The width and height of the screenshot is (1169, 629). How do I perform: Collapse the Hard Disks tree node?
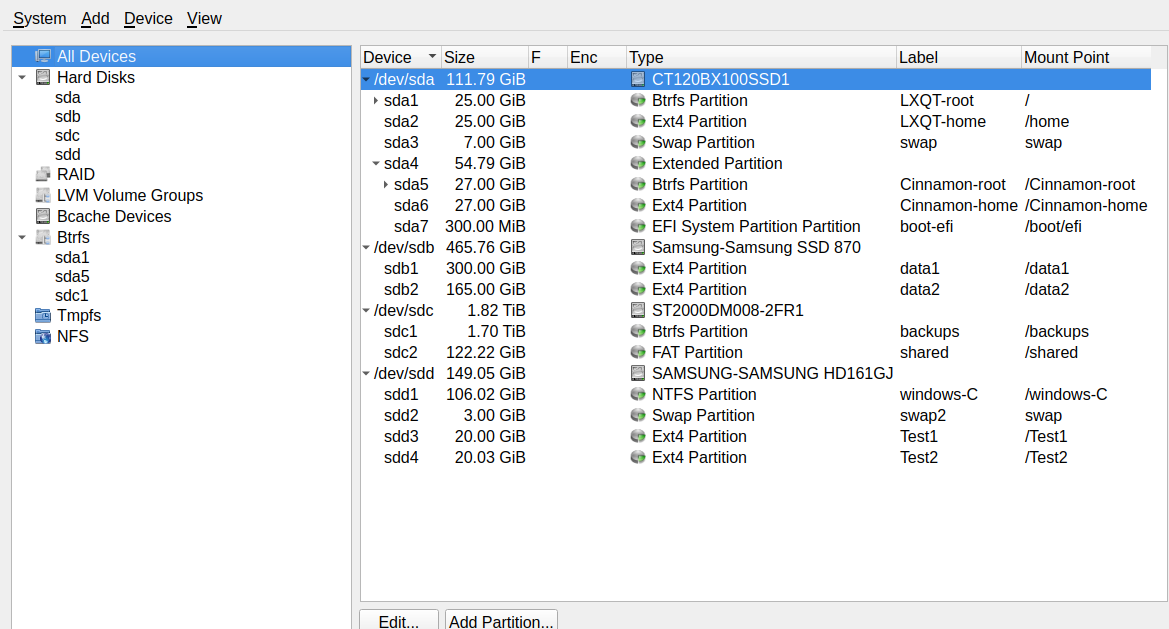point(22,77)
